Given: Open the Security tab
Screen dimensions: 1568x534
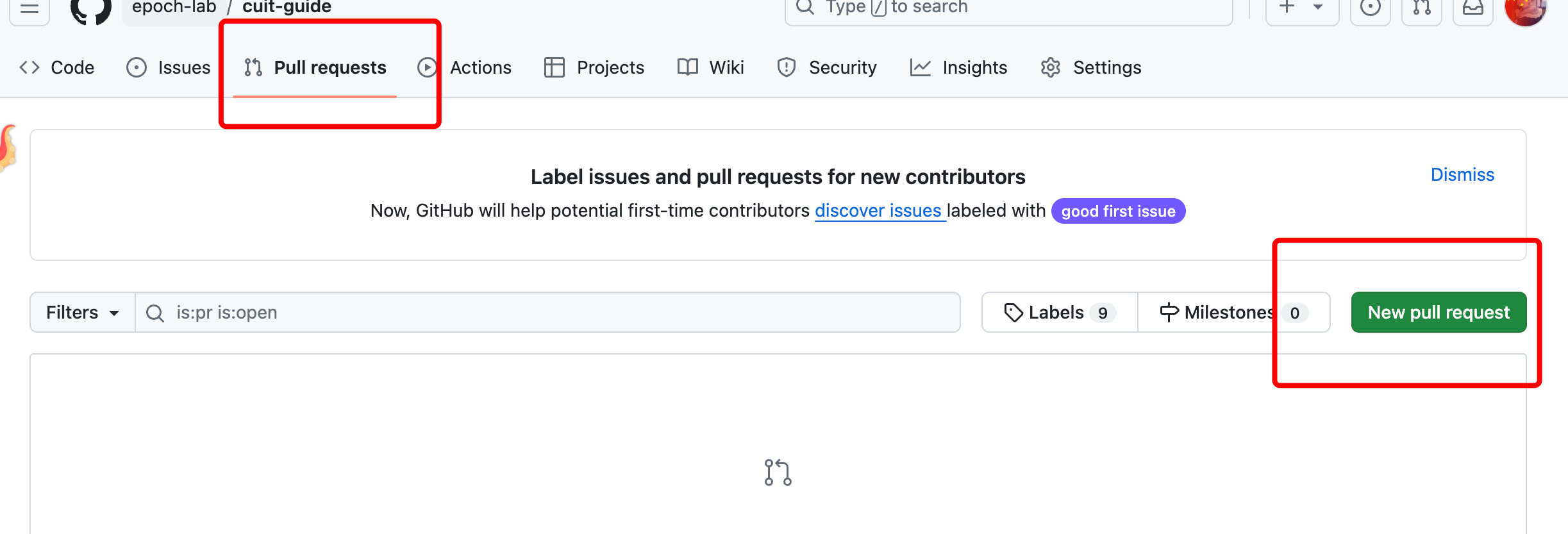Looking at the screenshot, I should pos(827,67).
